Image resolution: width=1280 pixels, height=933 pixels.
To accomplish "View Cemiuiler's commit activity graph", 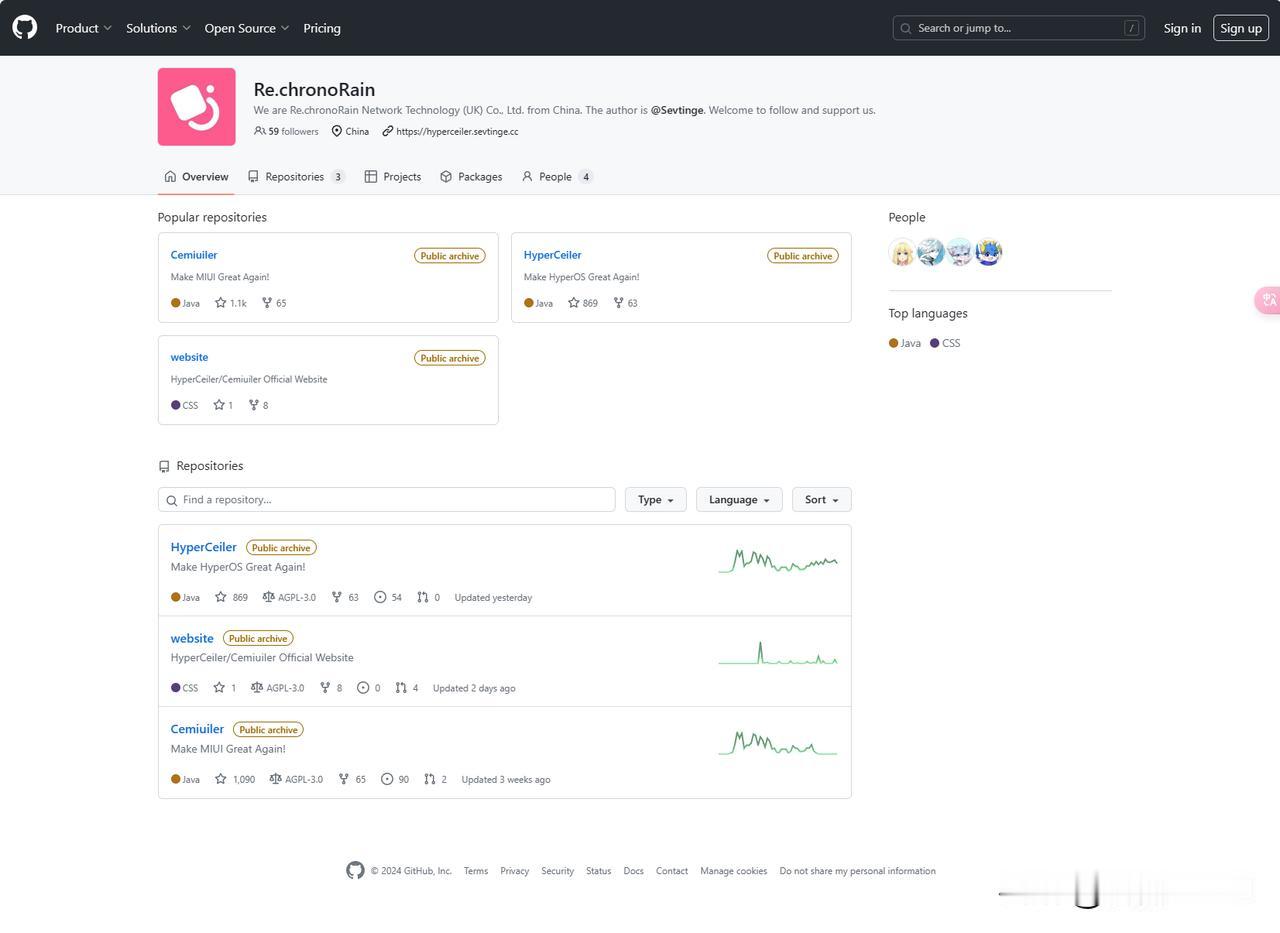I will (778, 743).
